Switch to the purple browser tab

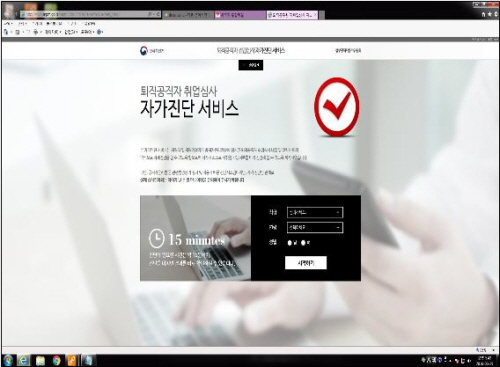240,15
